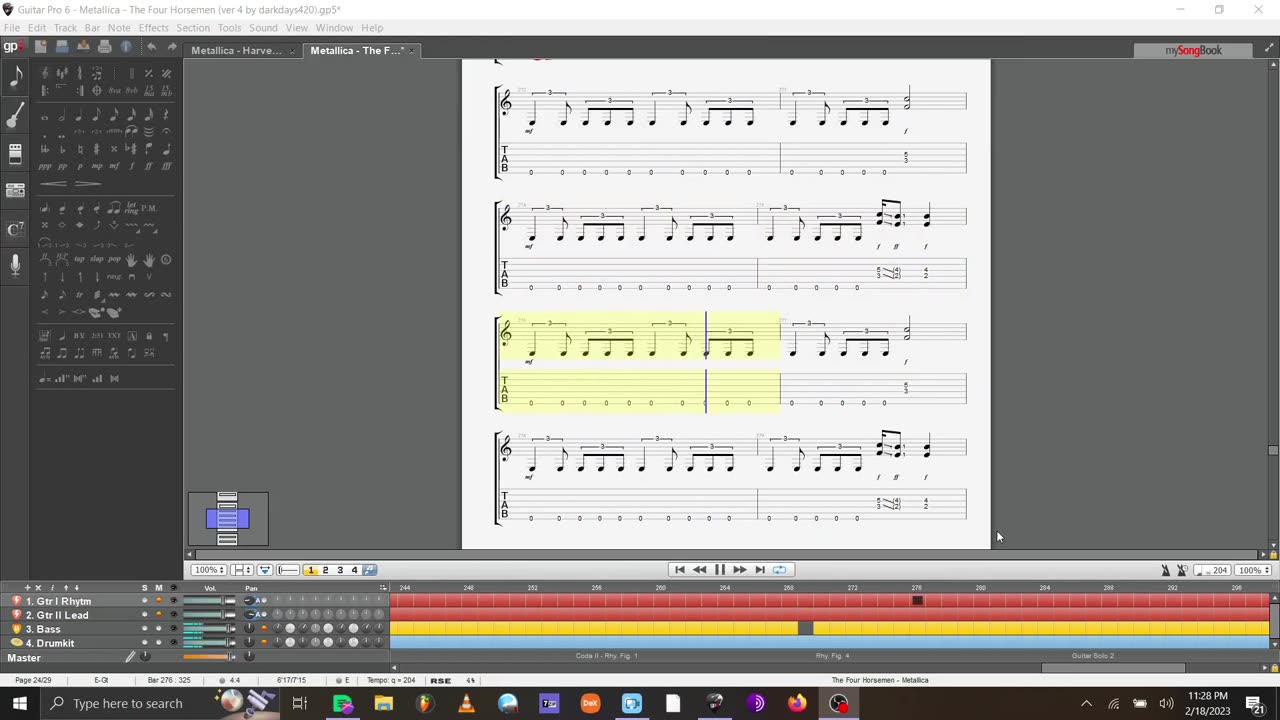Click the page navigator thumbnail

(x=228, y=519)
